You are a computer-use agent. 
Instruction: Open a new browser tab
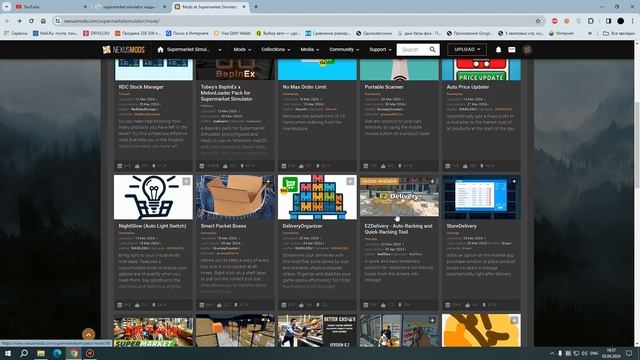pos(256,7)
